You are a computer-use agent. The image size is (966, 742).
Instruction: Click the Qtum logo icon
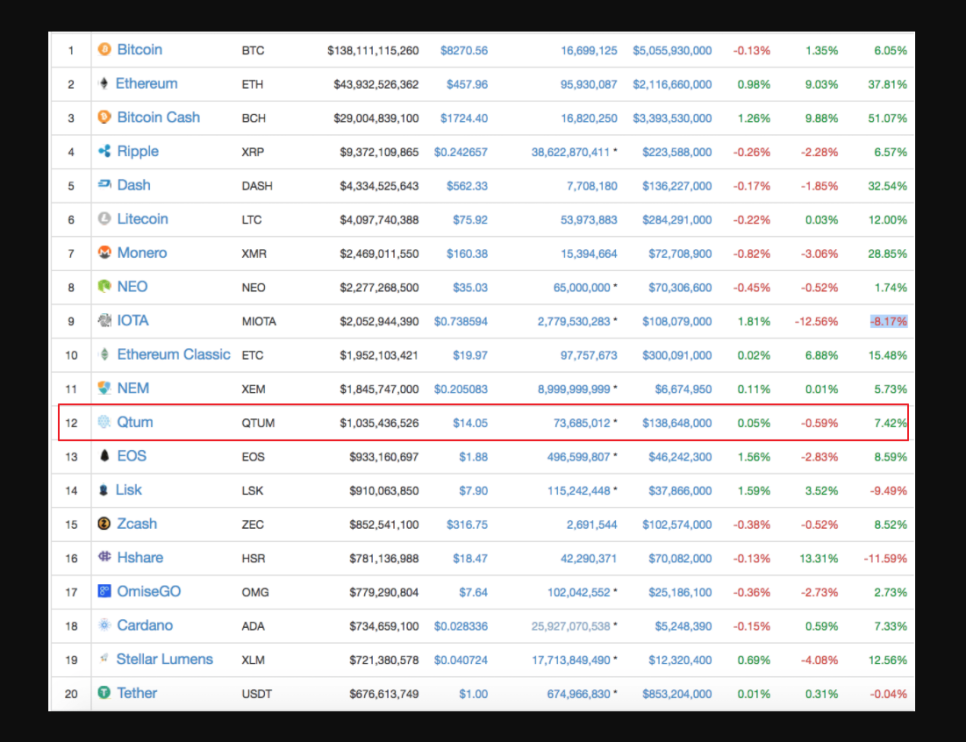pyautogui.click(x=104, y=422)
